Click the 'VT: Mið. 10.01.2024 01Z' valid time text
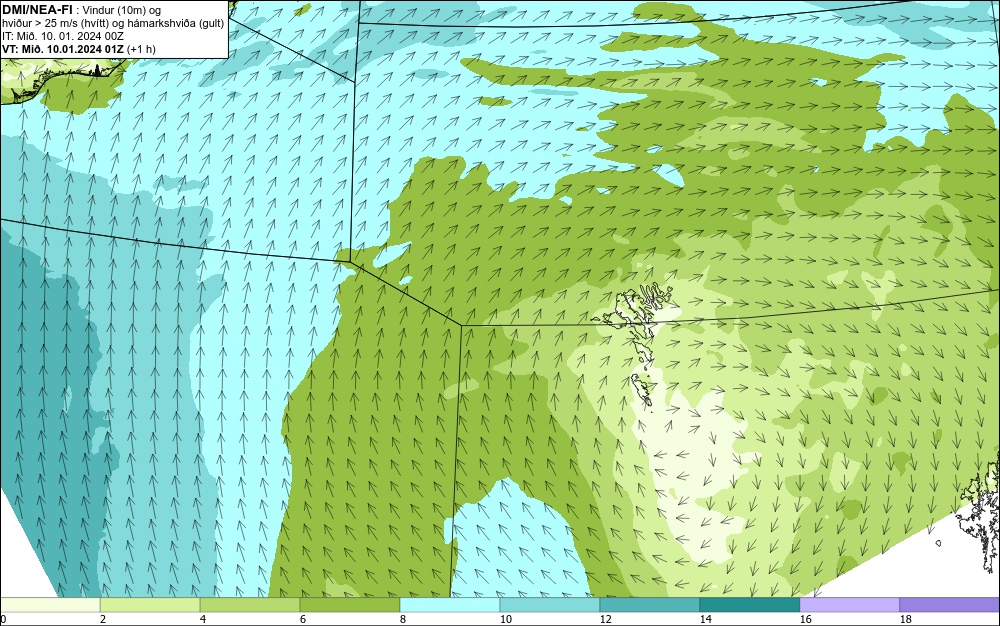The width and height of the screenshot is (1000, 626). point(63,49)
